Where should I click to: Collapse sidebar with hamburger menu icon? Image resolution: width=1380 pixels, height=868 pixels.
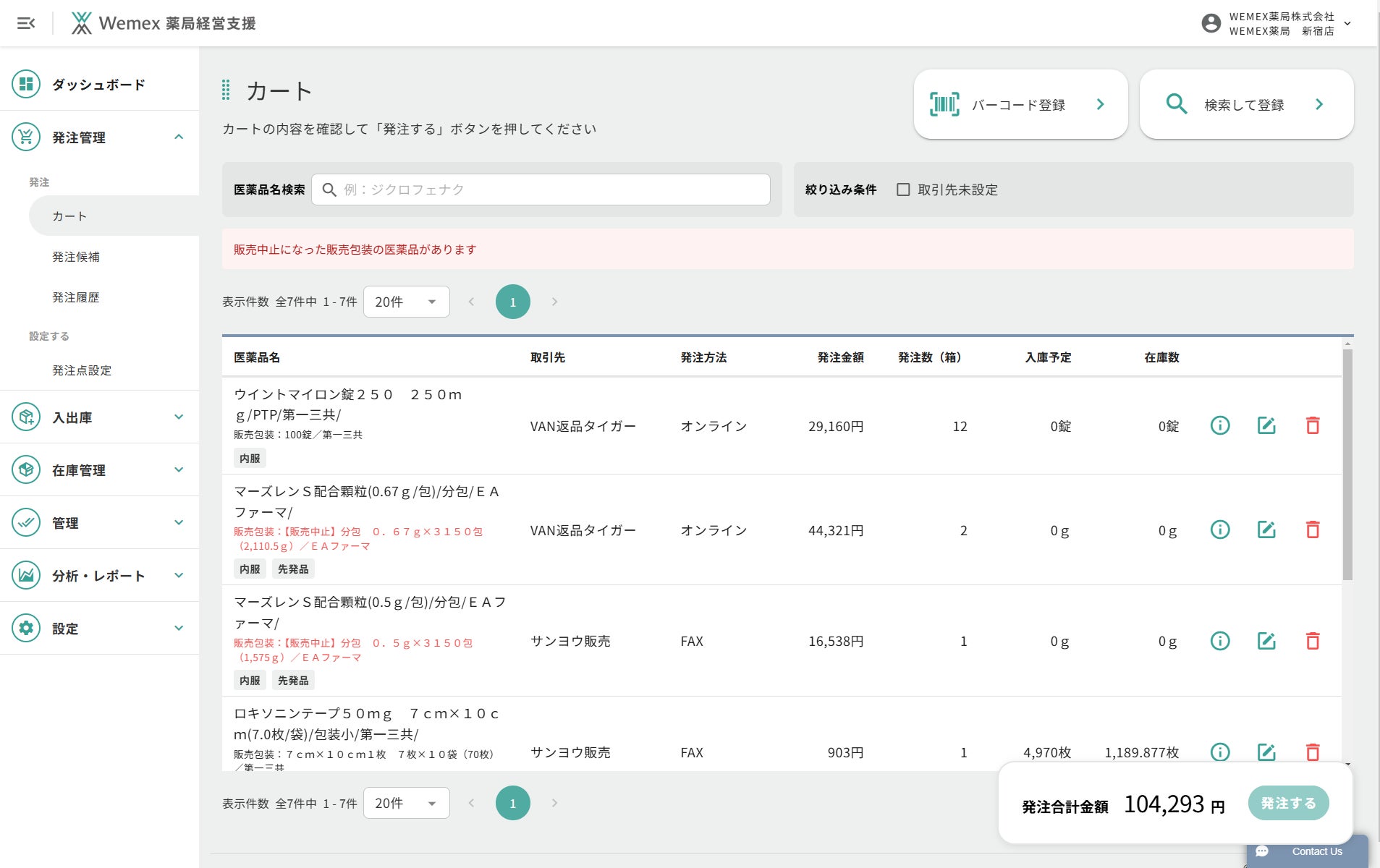click(x=26, y=23)
